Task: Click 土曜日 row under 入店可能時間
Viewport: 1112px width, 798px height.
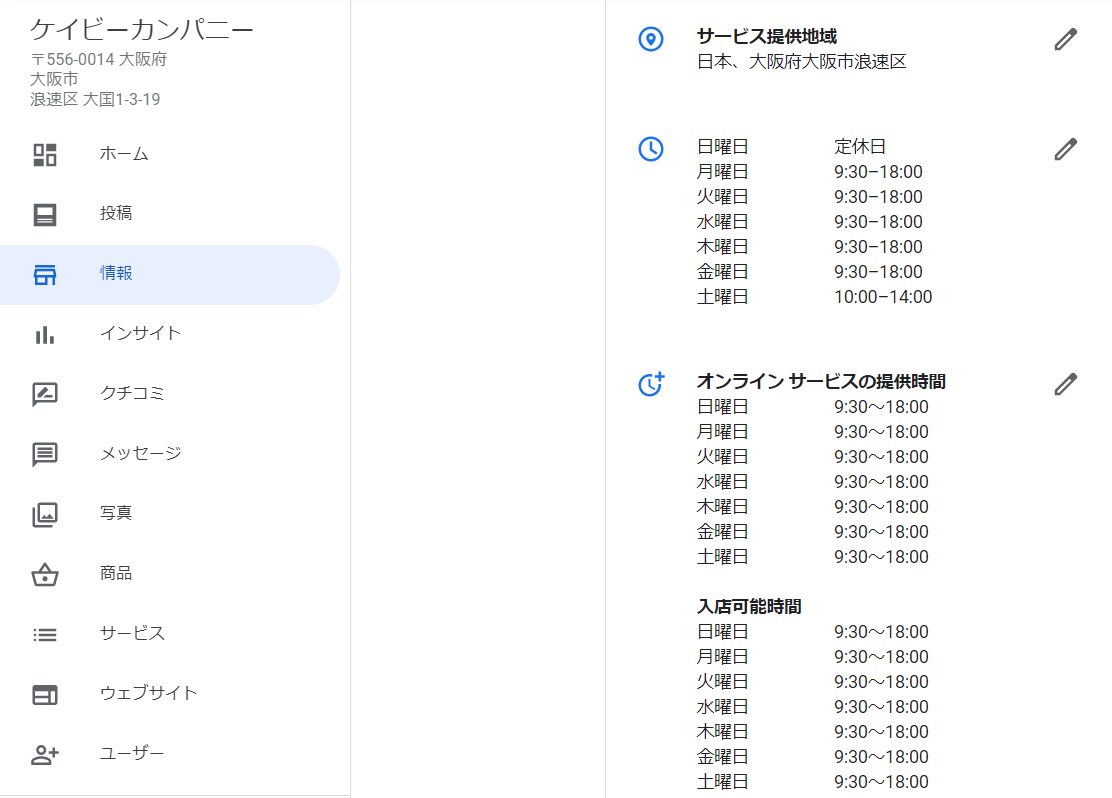Action: tap(813, 782)
